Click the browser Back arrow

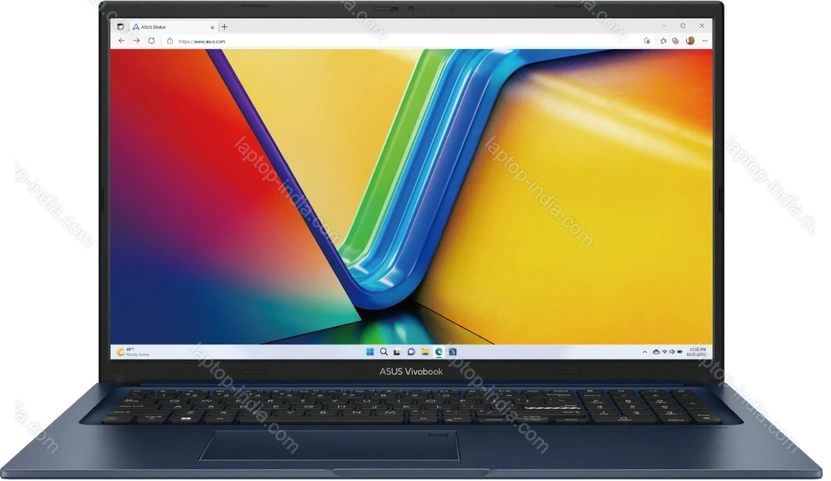tap(122, 41)
